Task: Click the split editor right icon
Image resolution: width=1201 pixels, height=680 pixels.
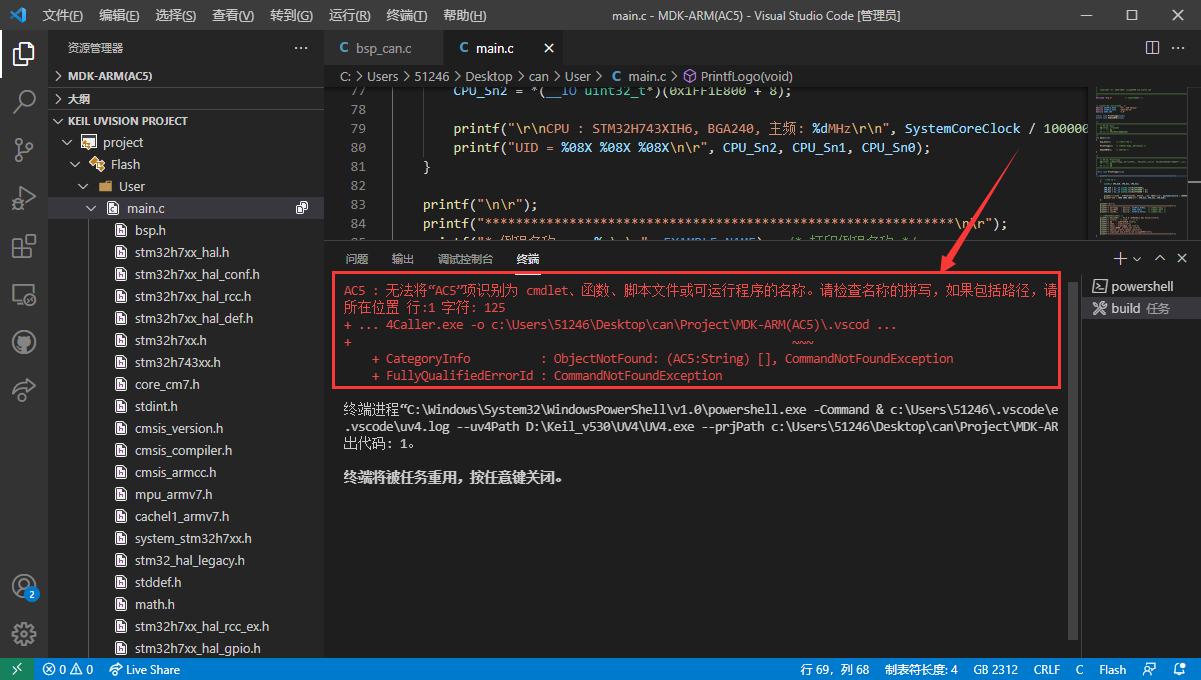Action: 1152,47
